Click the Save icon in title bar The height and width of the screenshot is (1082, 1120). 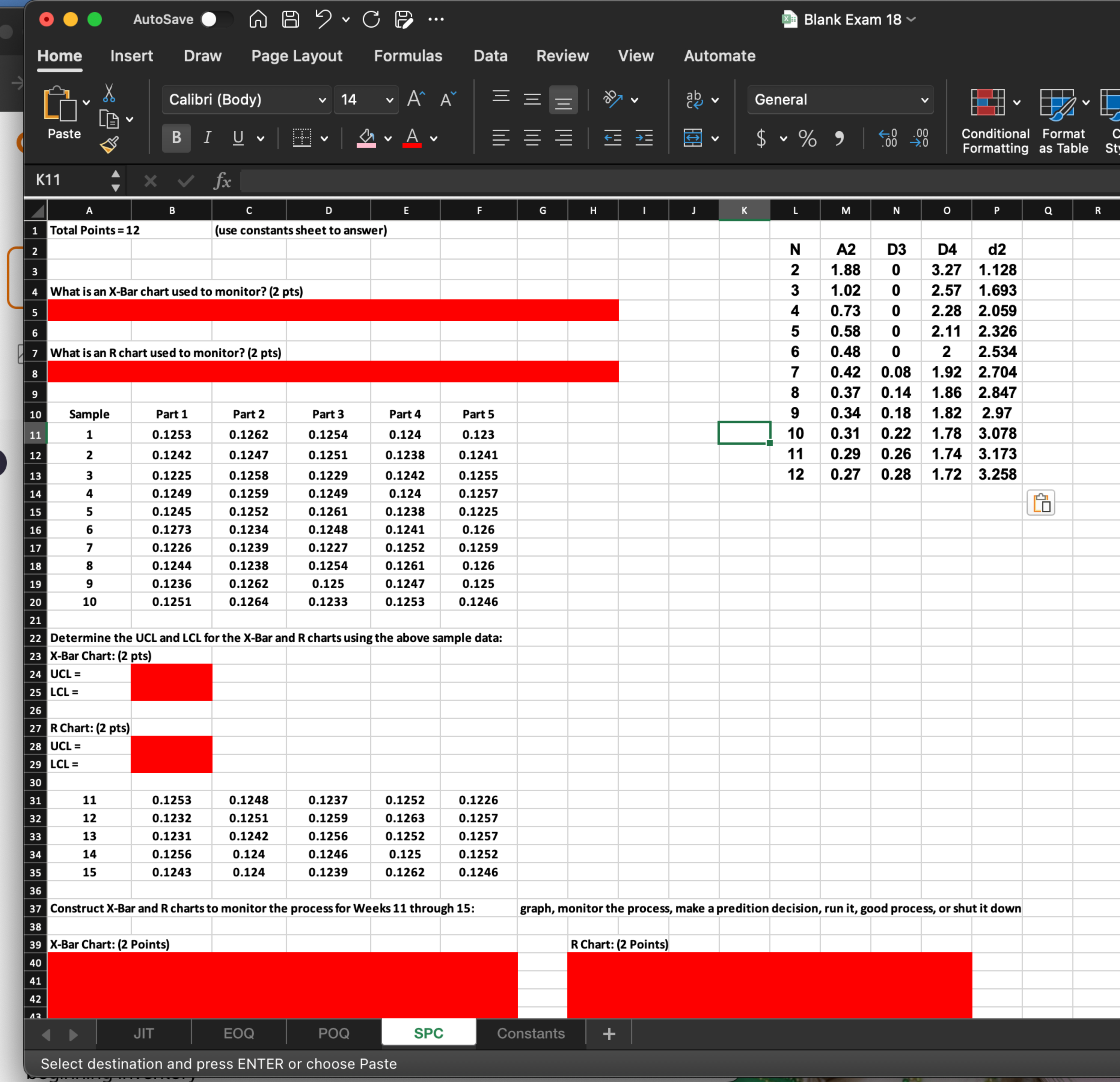tap(290, 19)
